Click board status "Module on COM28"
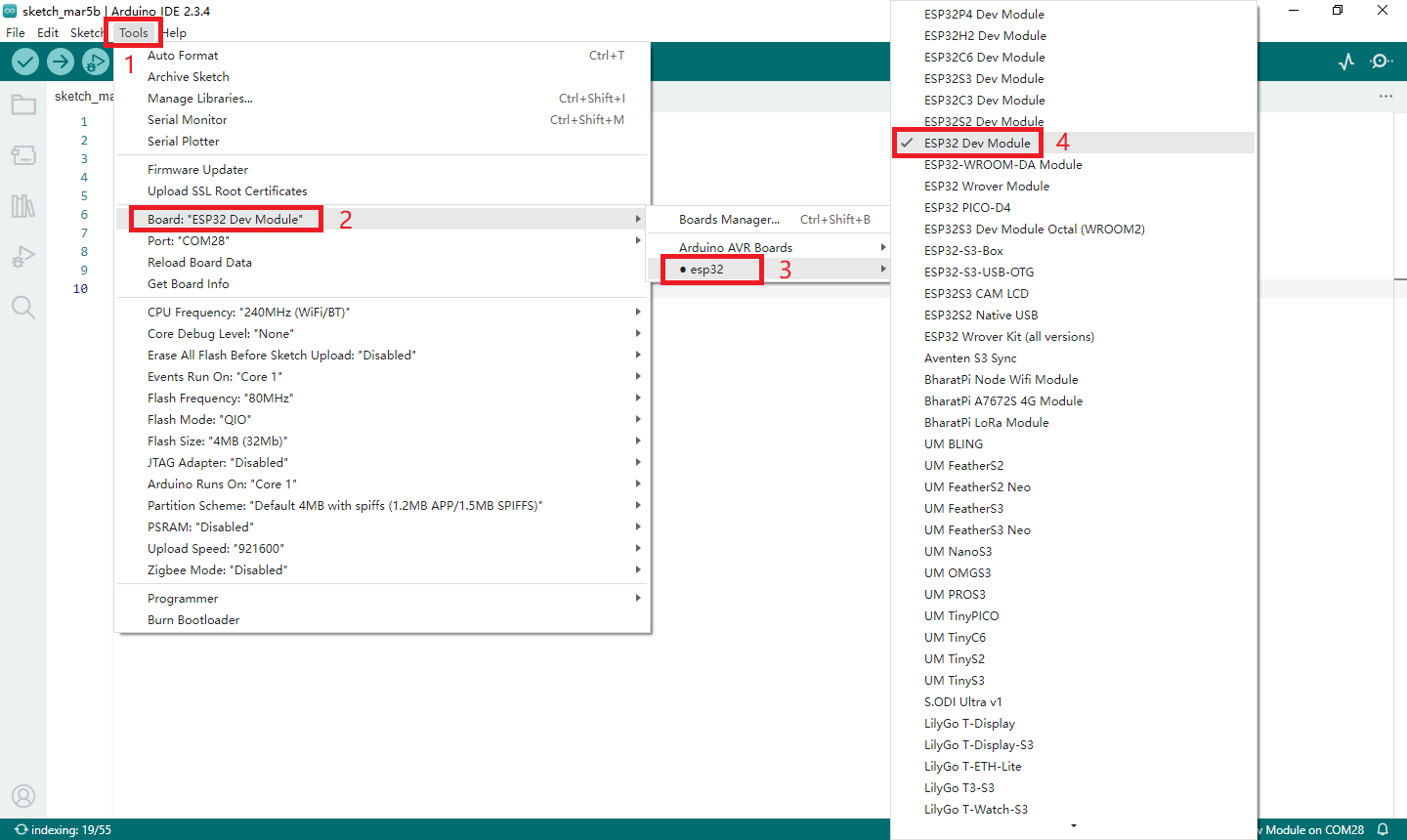The image size is (1407, 840). pos(1310,829)
